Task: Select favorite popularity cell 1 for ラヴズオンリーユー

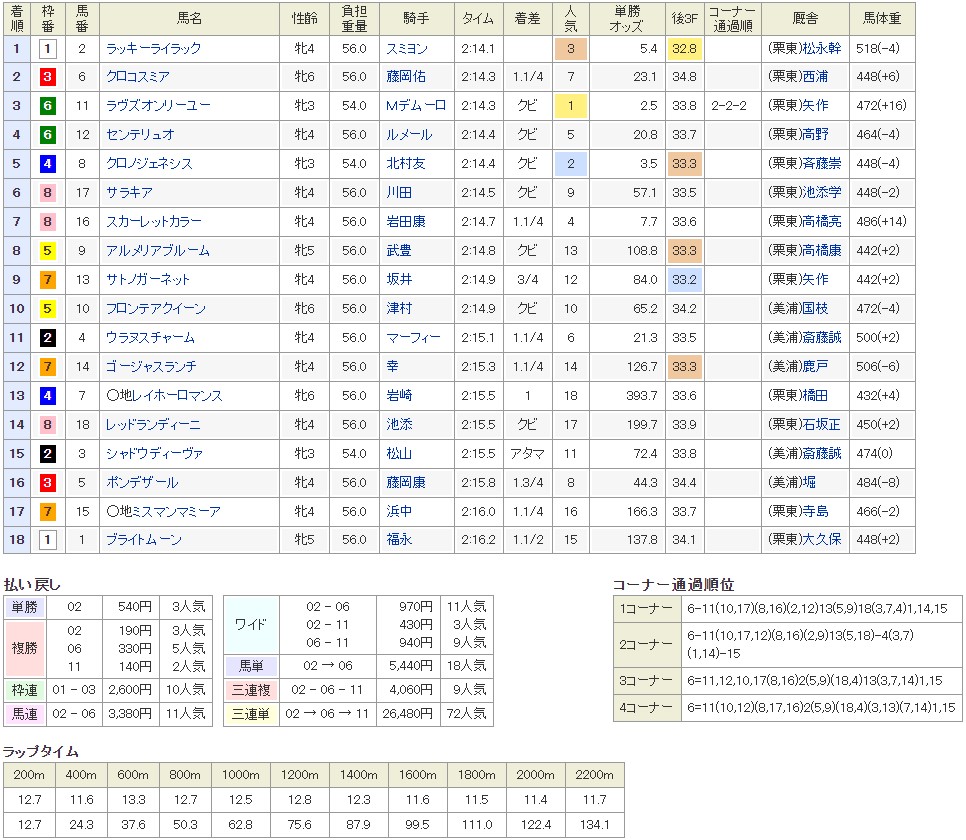Action: pyautogui.click(x=570, y=106)
